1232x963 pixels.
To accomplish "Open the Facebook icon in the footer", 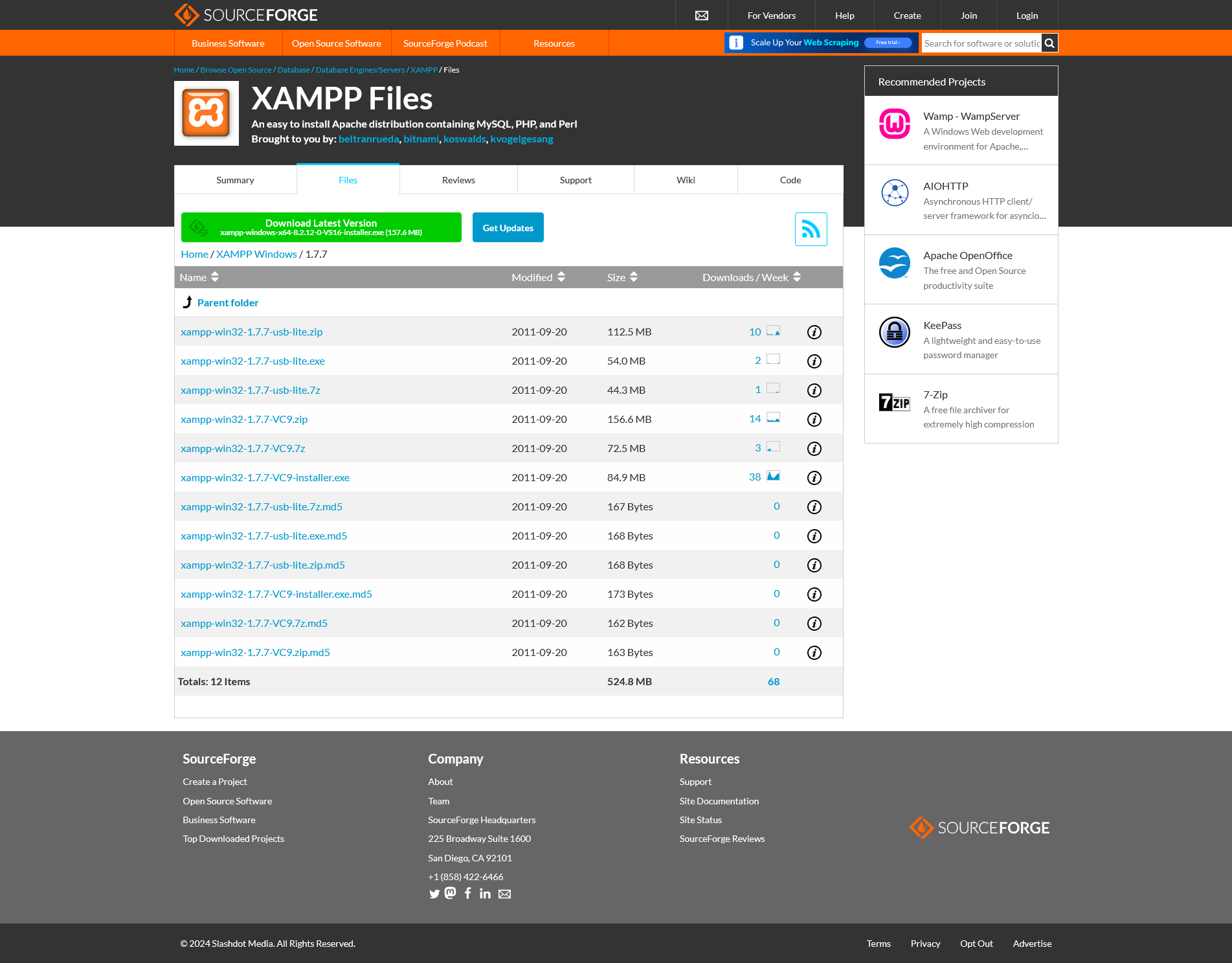I will (467, 893).
